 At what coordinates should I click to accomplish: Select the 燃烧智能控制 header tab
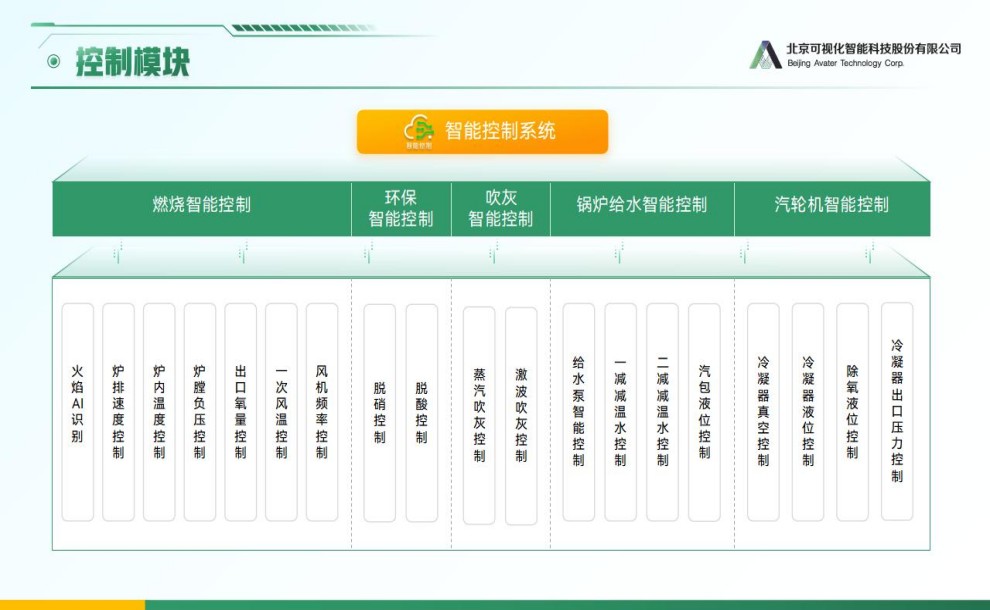coord(201,205)
